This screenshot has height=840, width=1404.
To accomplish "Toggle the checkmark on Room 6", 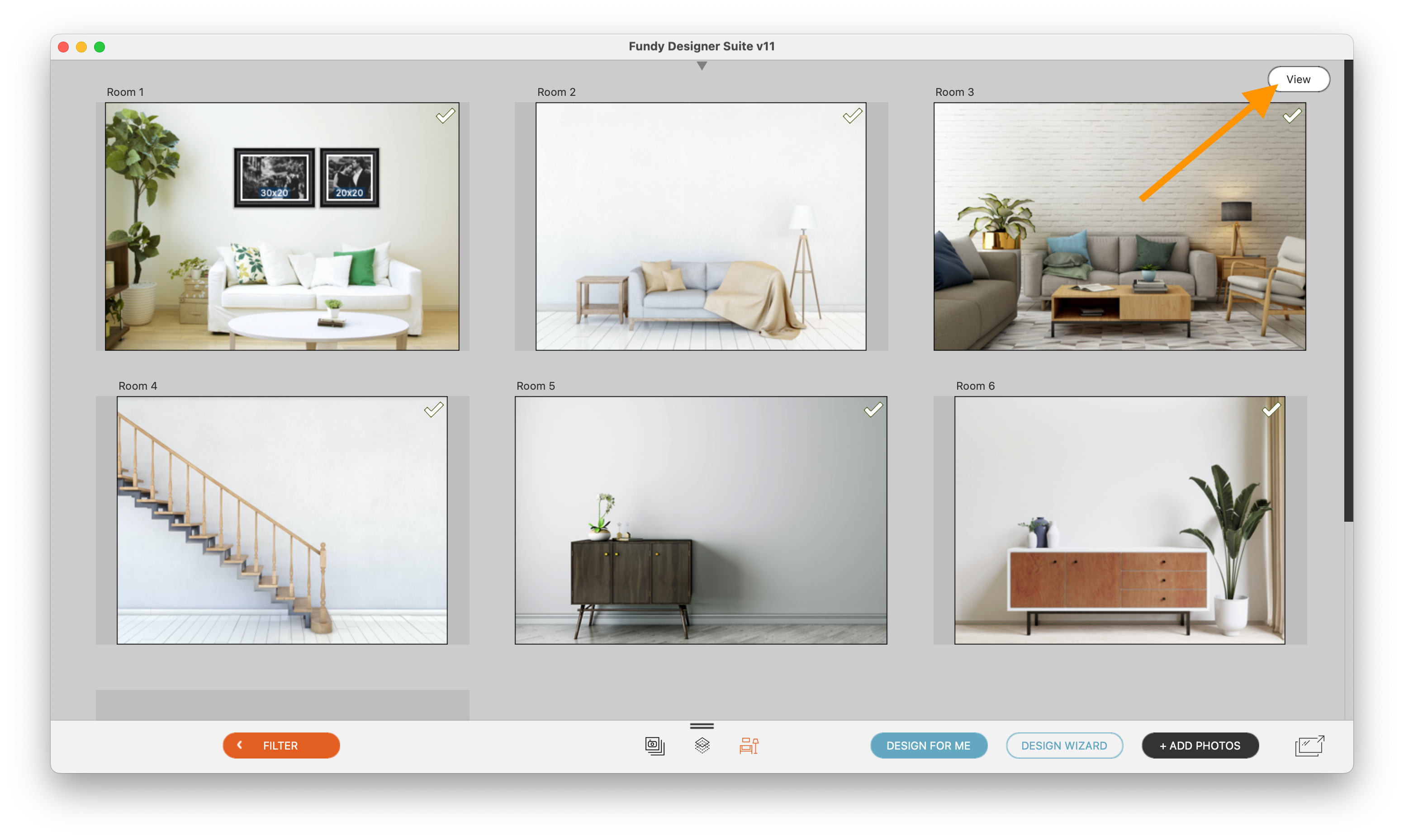I will 1271,409.
